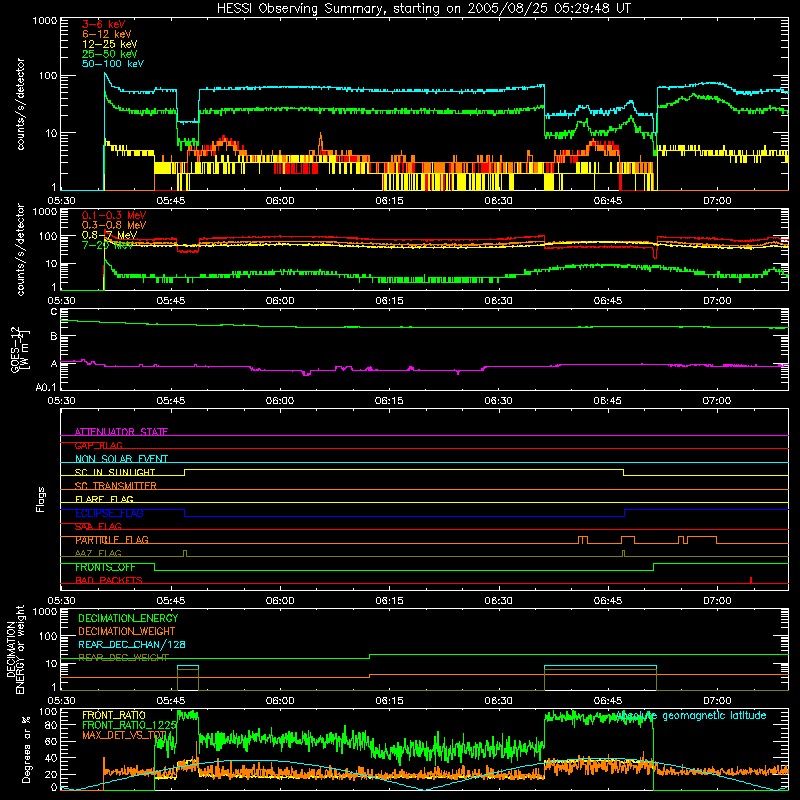This screenshot has height=800, width=800.
Task: Click the 06:15 tick label under the GOES-12 panel
Action: coord(389,401)
